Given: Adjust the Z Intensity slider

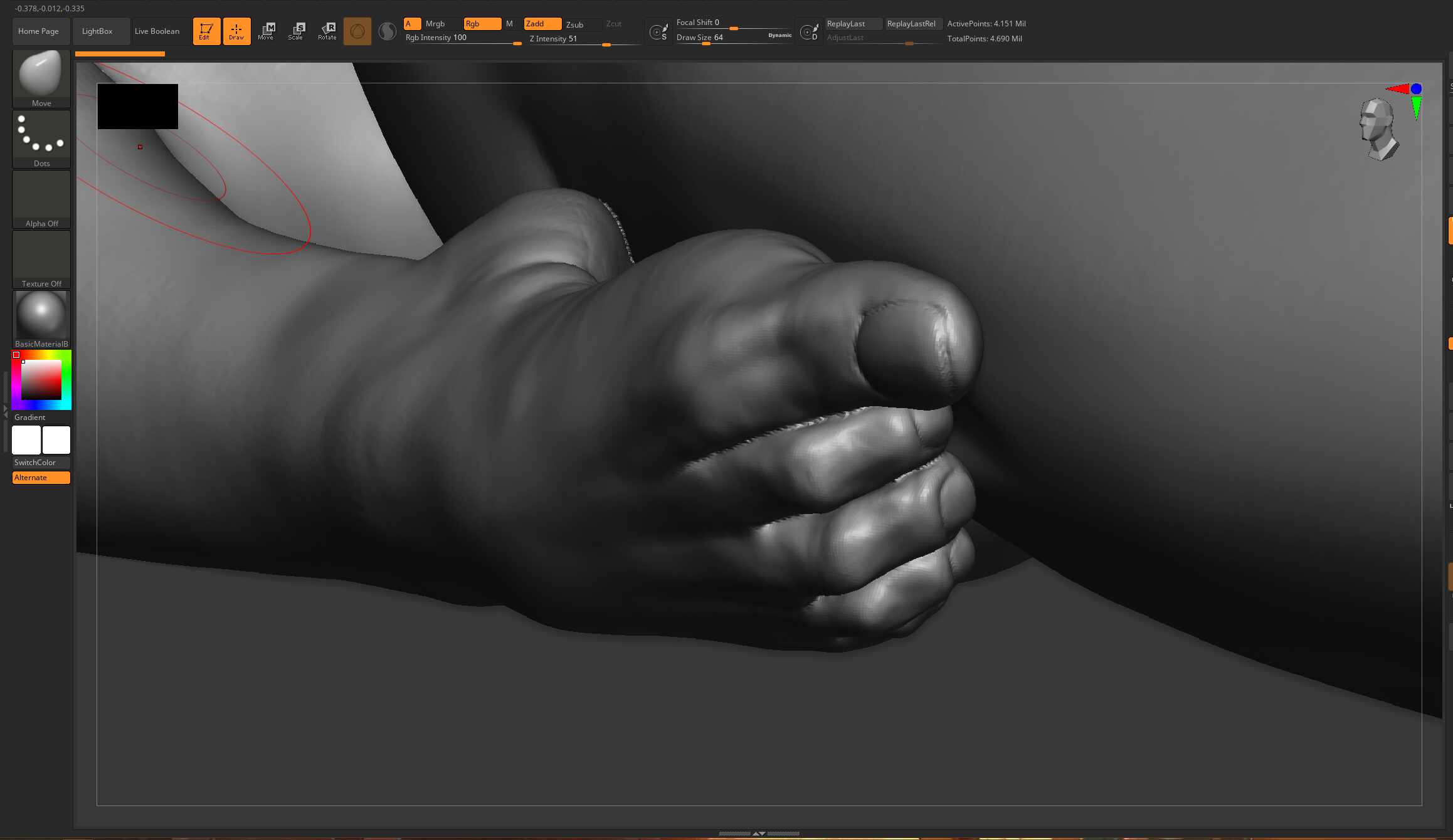Looking at the screenshot, I should 584,39.
